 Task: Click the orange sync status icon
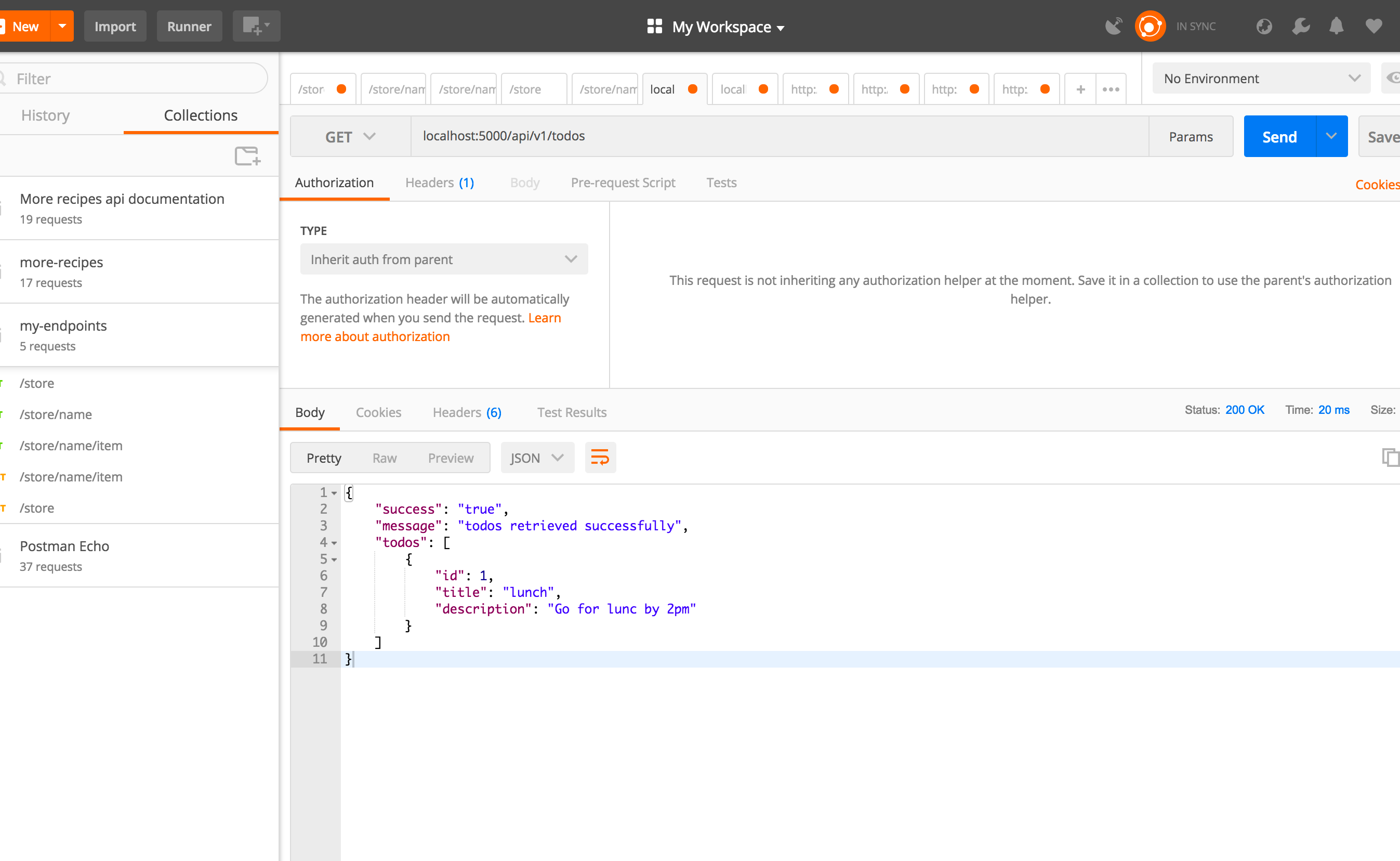(1150, 26)
